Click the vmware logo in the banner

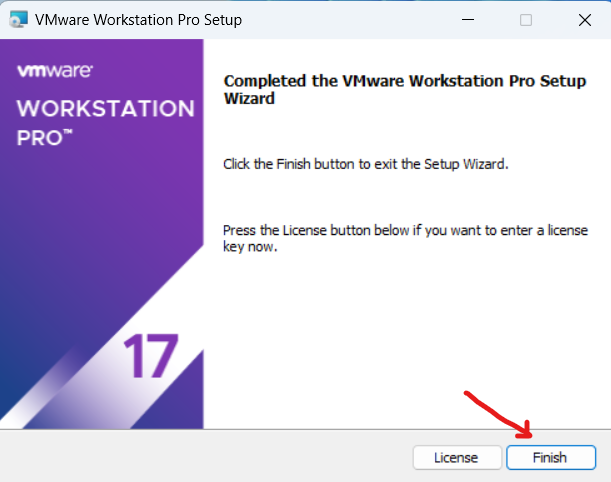pos(56,72)
